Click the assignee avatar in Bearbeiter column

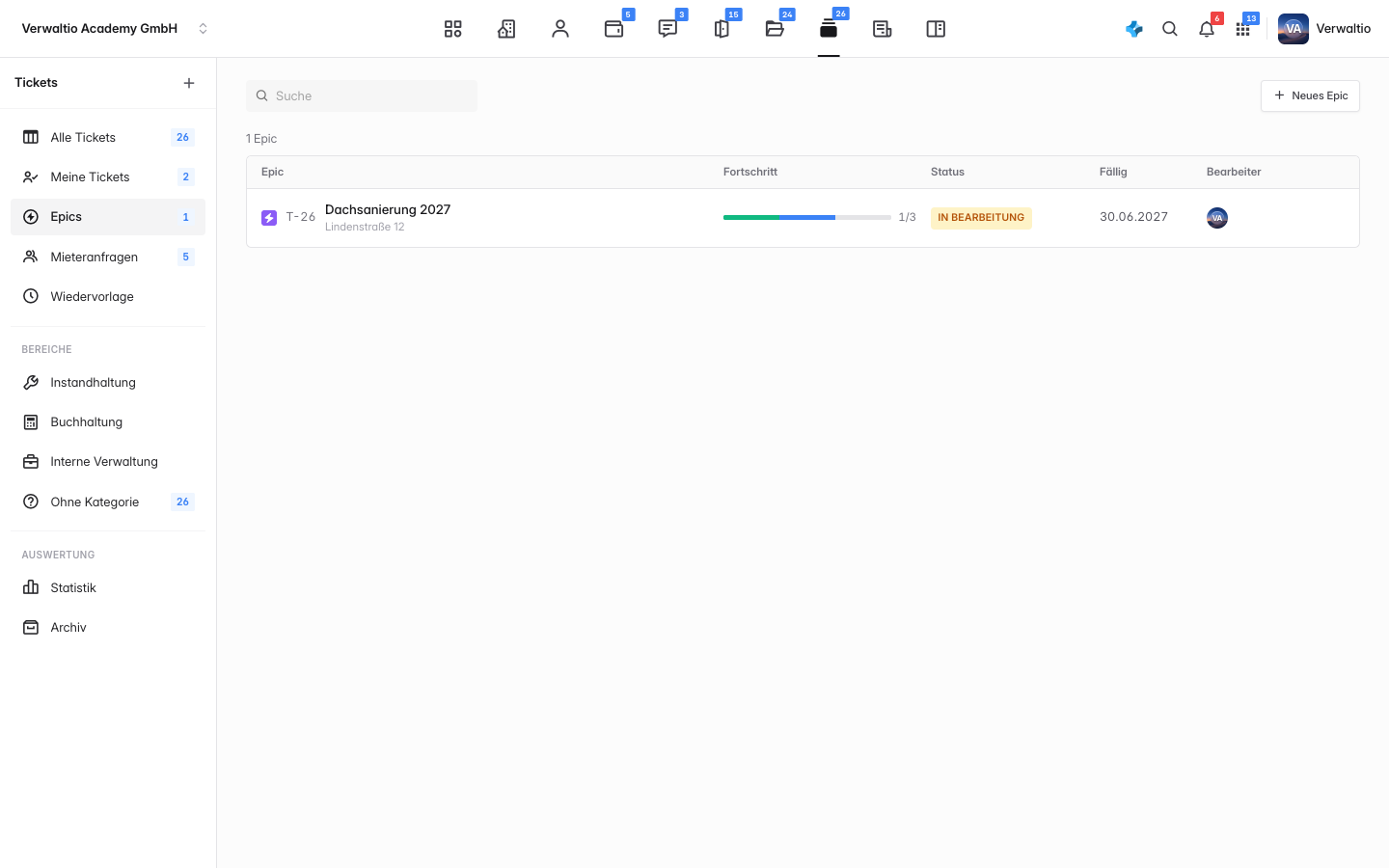[x=1217, y=218]
